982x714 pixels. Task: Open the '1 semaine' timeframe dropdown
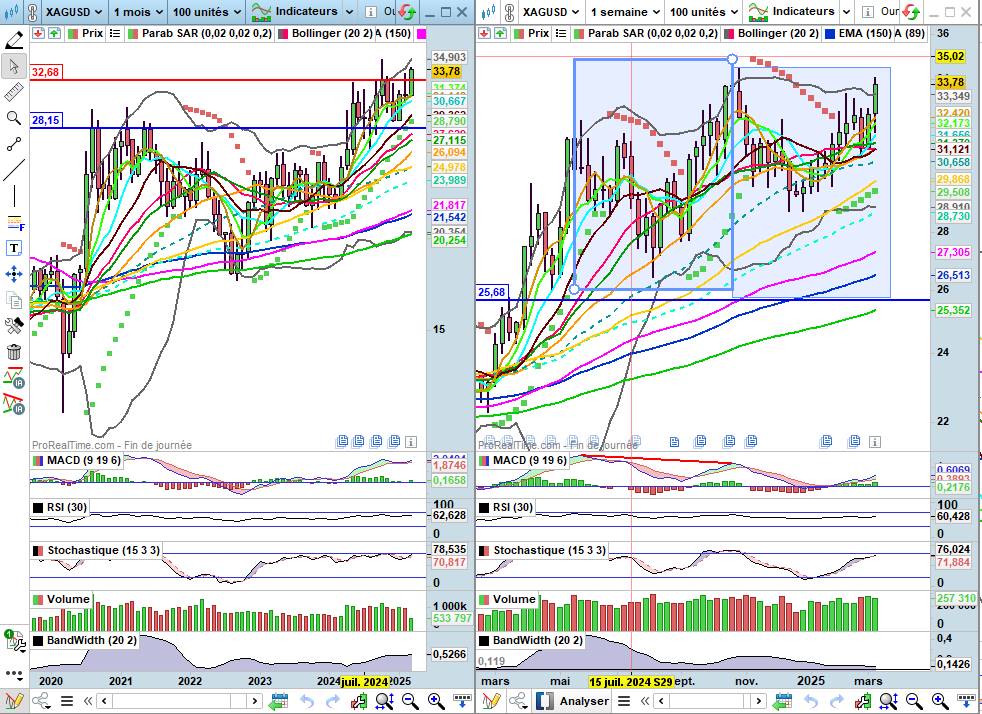pos(624,11)
